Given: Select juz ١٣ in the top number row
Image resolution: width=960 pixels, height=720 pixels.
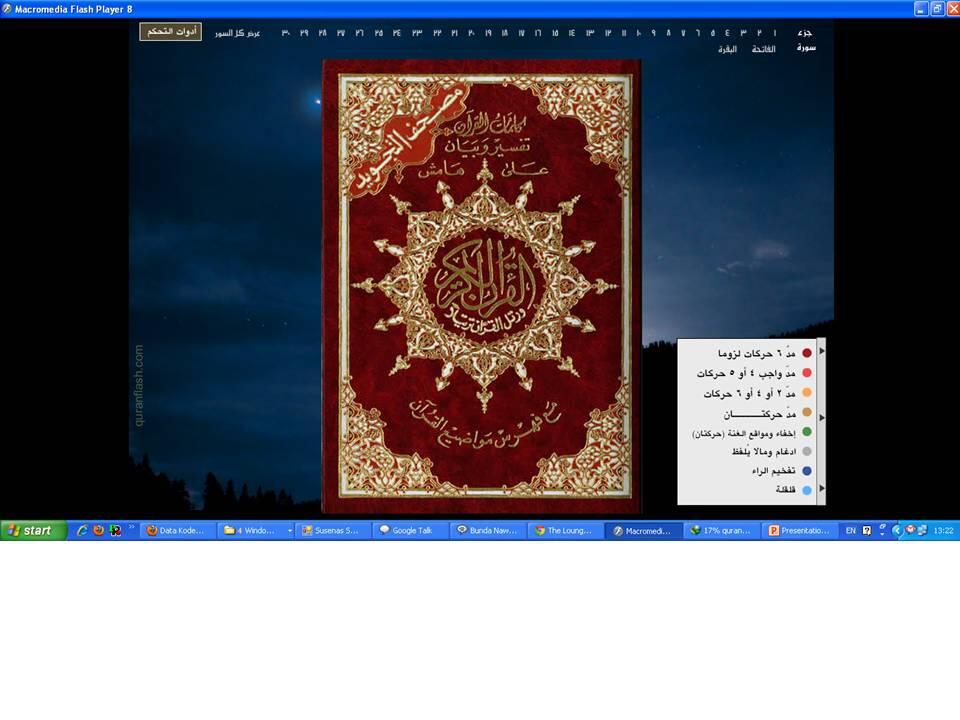Looking at the screenshot, I should coord(589,33).
